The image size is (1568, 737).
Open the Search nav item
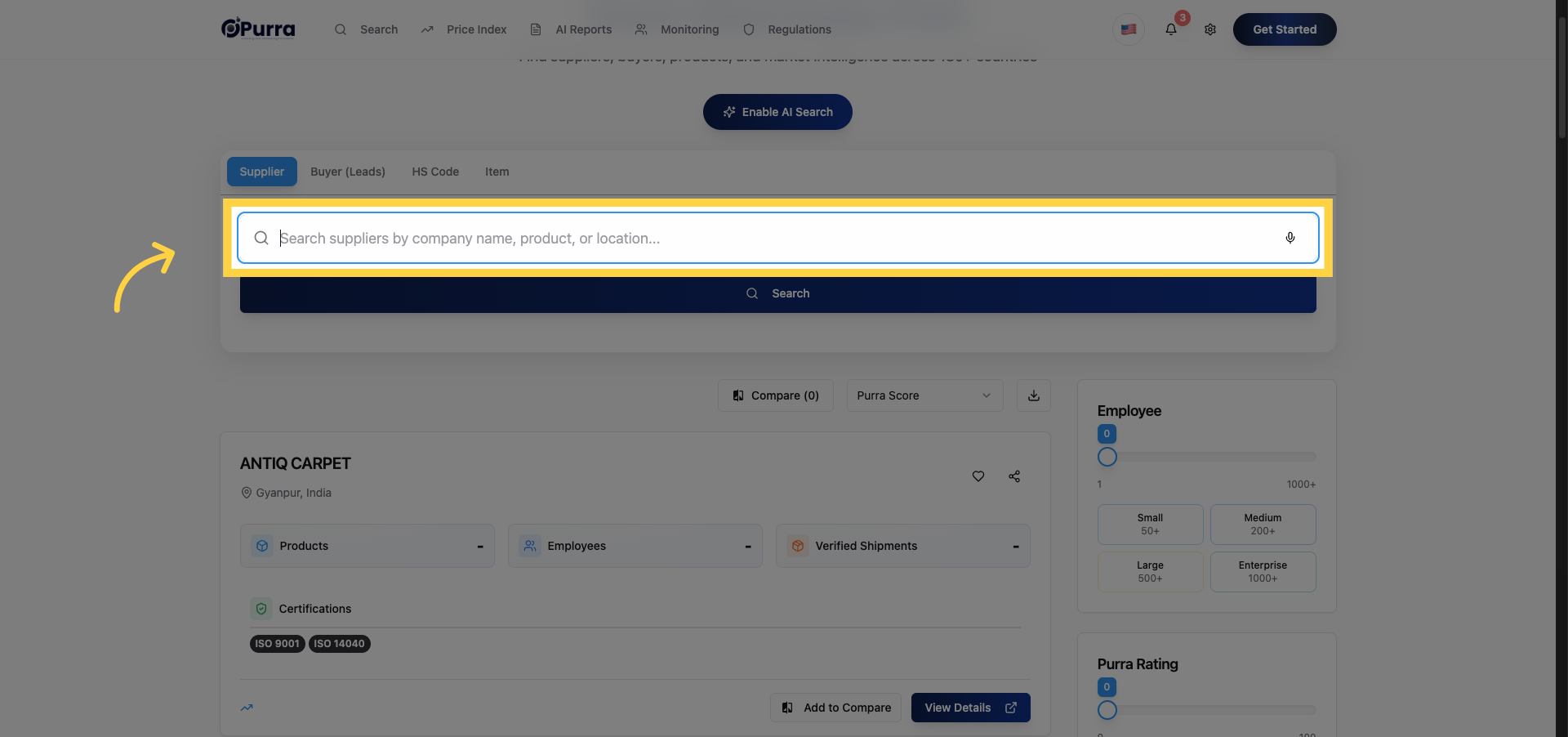(366, 29)
